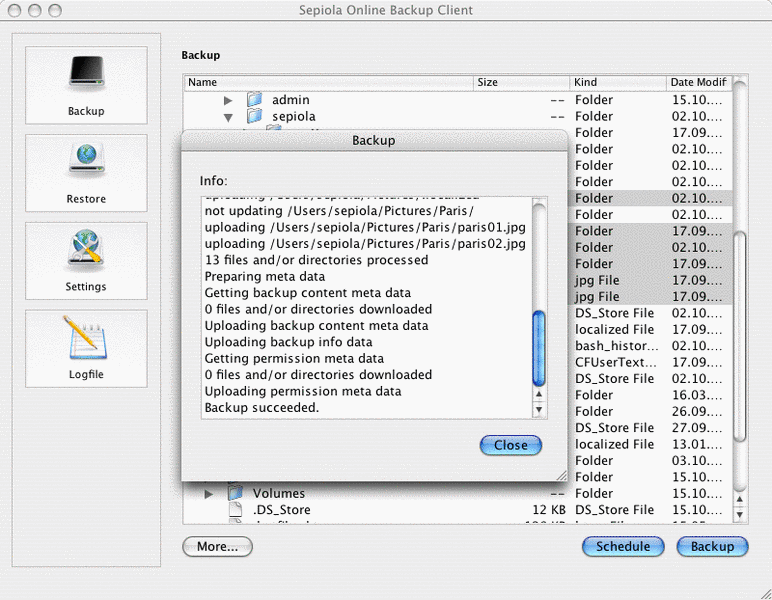Expand the Volumes folder
This screenshot has height=600, width=772.
coord(209,494)
